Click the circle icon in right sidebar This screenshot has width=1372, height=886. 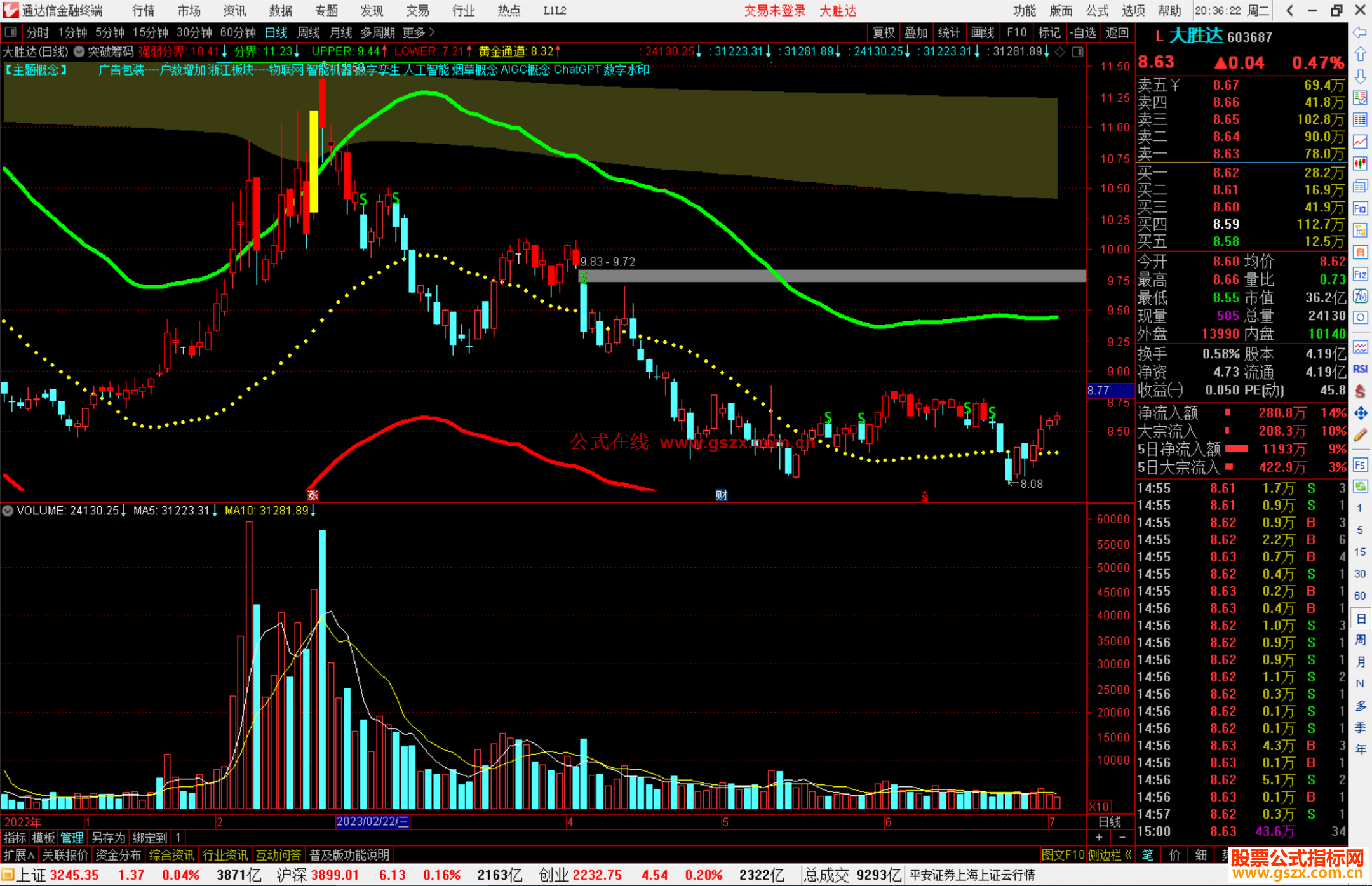[x=1360, y=318]
